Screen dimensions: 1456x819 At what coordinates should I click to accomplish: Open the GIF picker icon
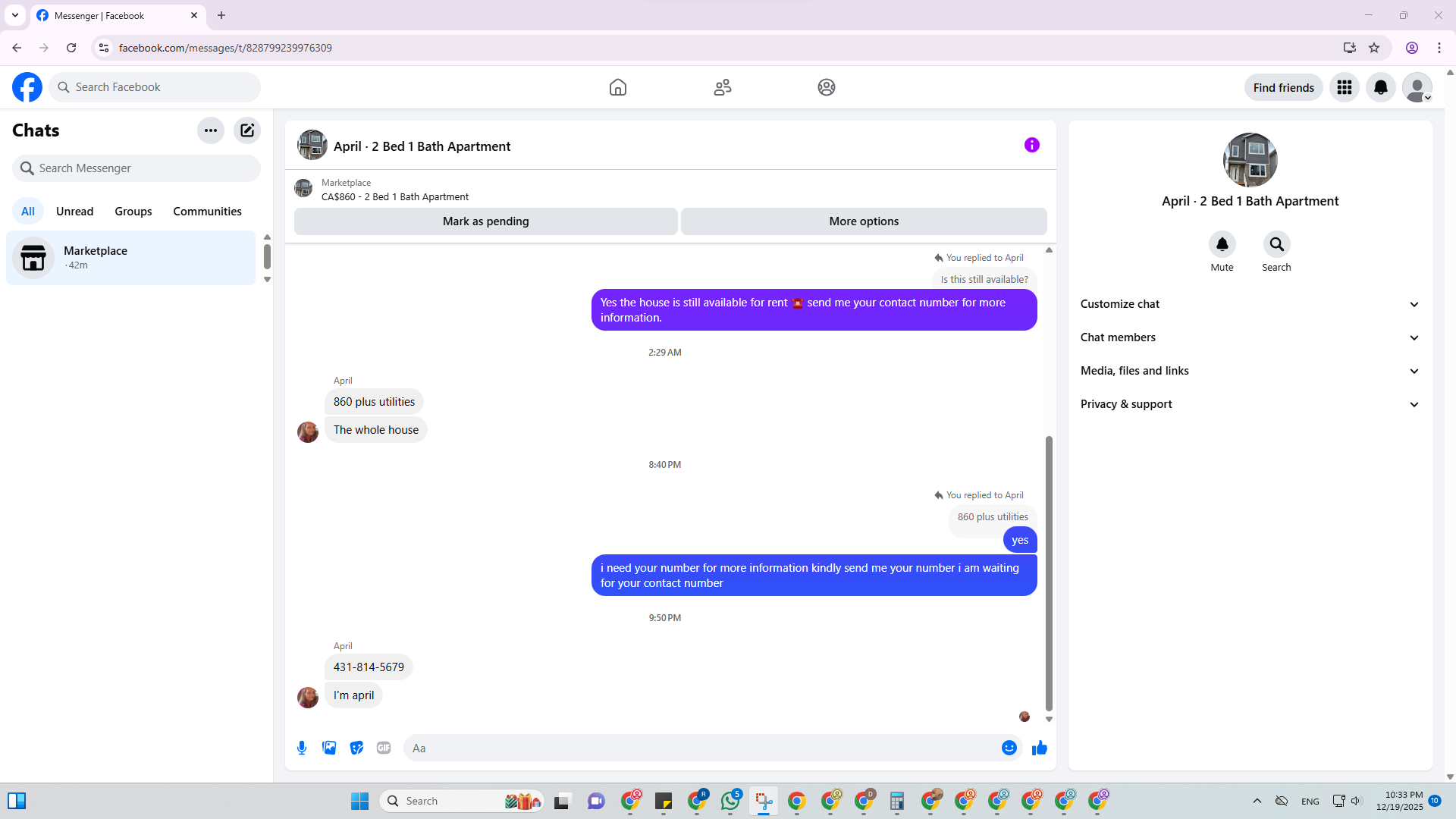coord(384,748)
